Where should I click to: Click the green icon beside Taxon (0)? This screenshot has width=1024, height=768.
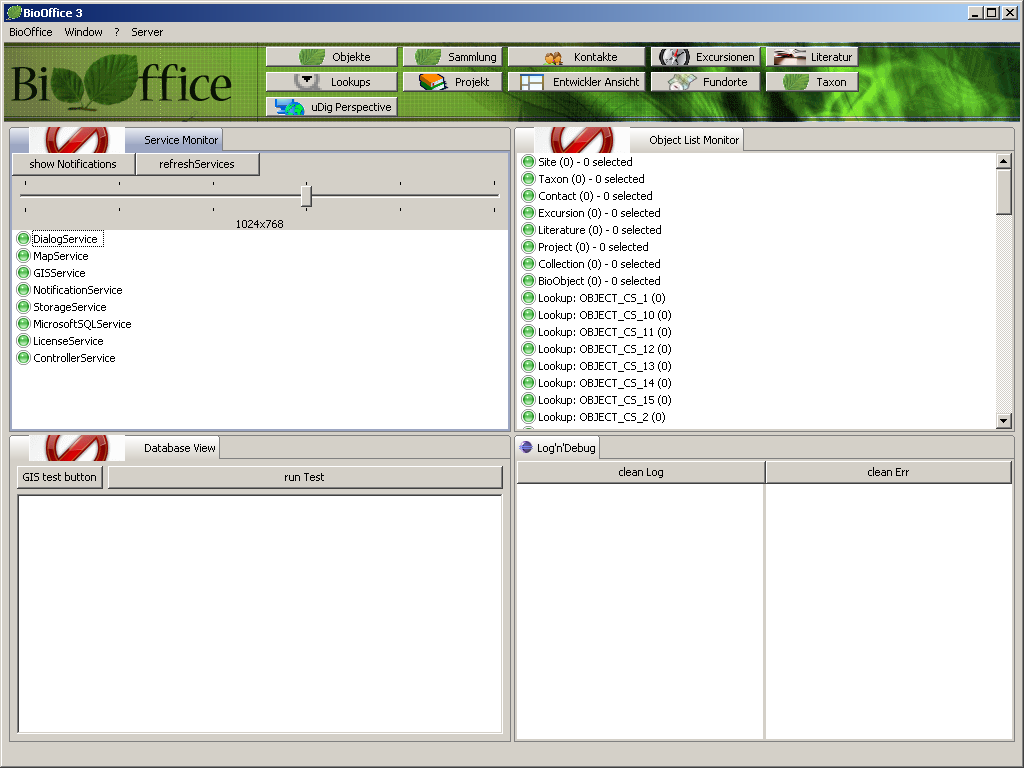point(528,178)
